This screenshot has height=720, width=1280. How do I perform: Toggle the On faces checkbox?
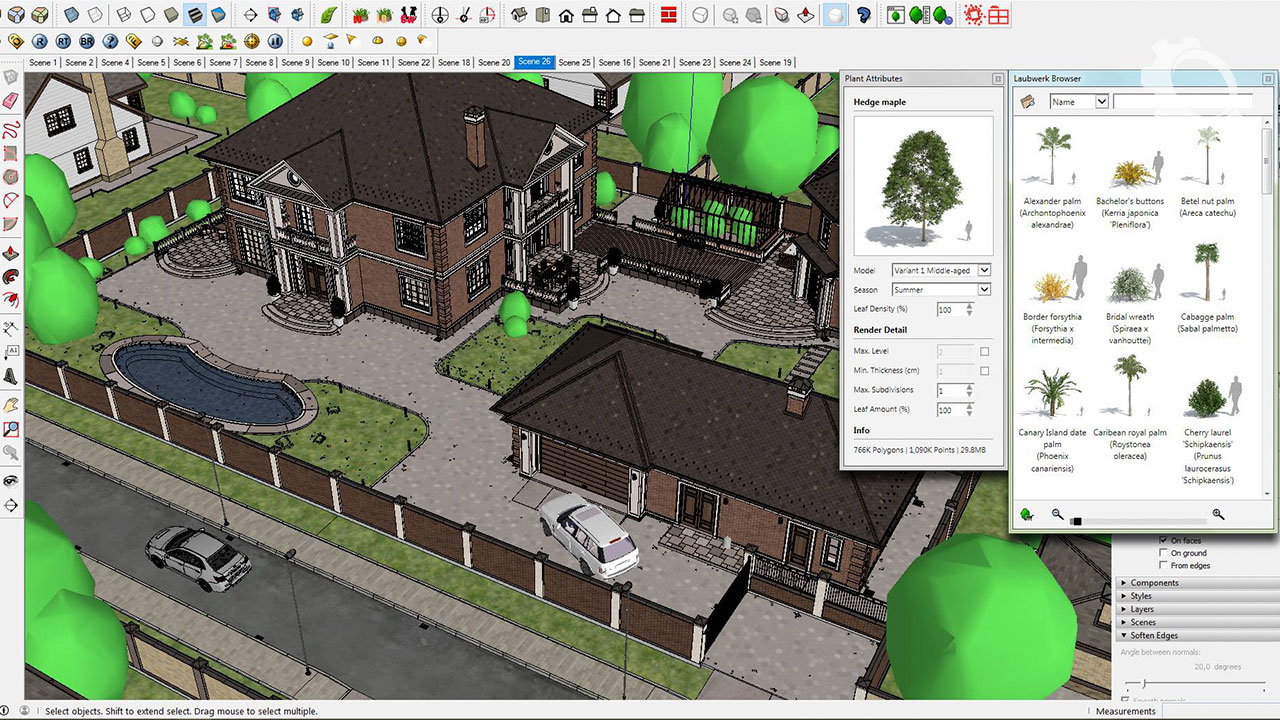(x=1162, y=540)
